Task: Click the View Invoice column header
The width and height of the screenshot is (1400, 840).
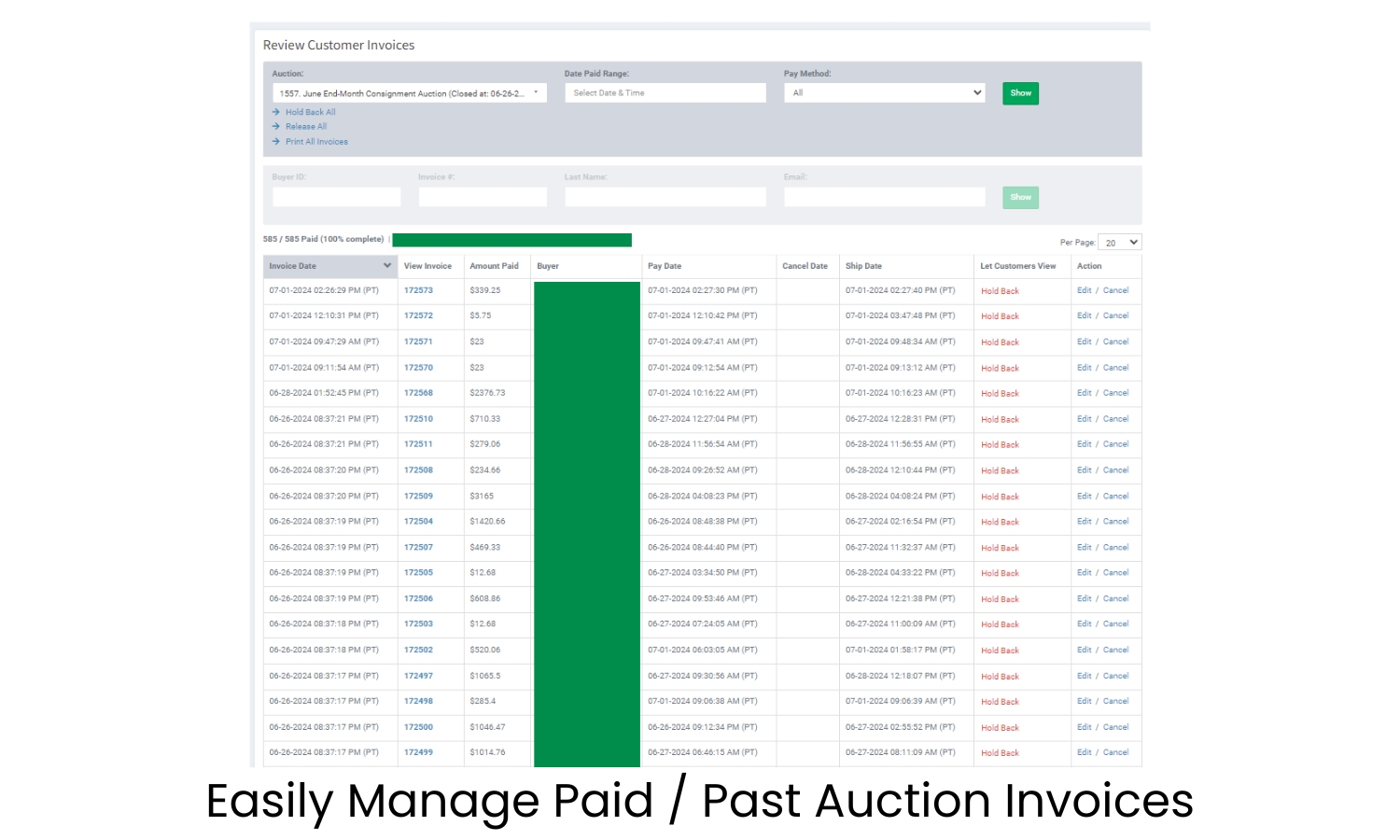Action: pos(427,266)
